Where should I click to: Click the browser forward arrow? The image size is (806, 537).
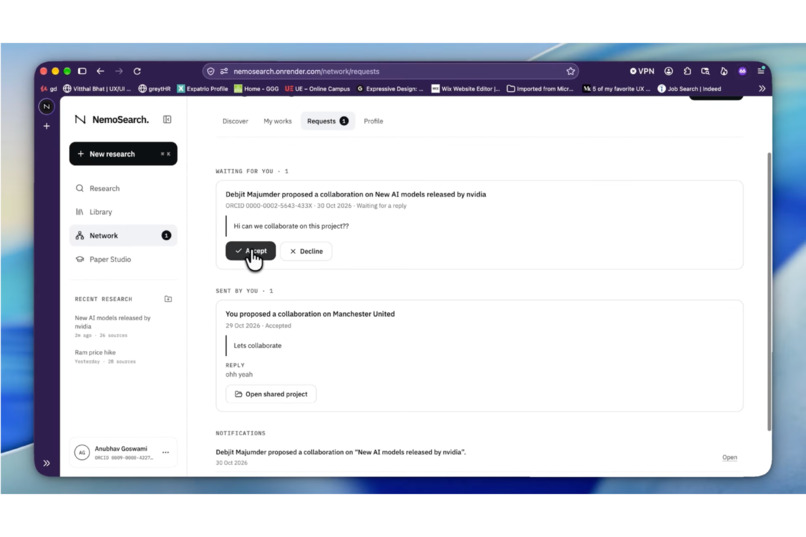click(119, 71)
